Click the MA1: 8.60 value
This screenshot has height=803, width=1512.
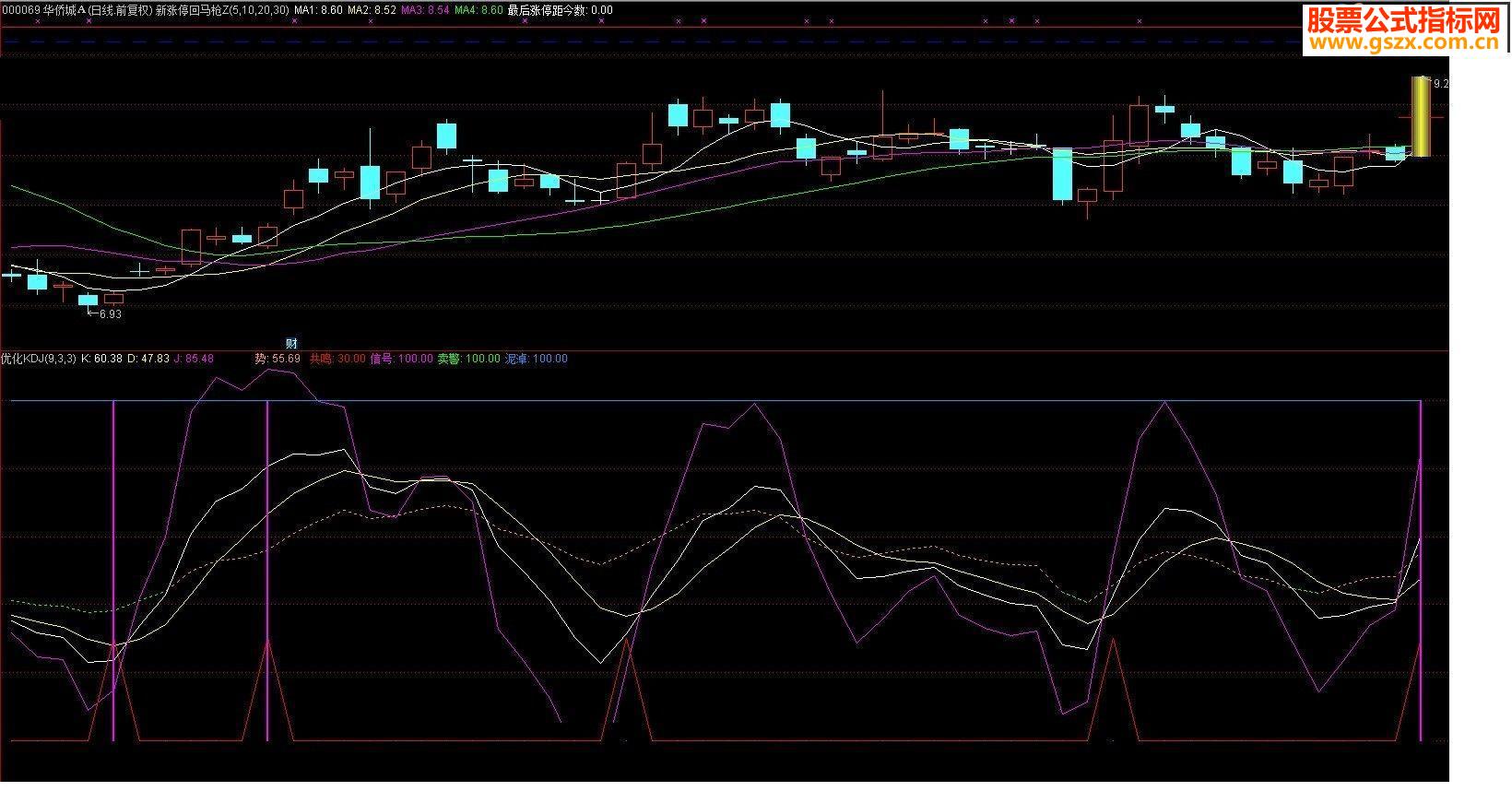pos(318,10)
